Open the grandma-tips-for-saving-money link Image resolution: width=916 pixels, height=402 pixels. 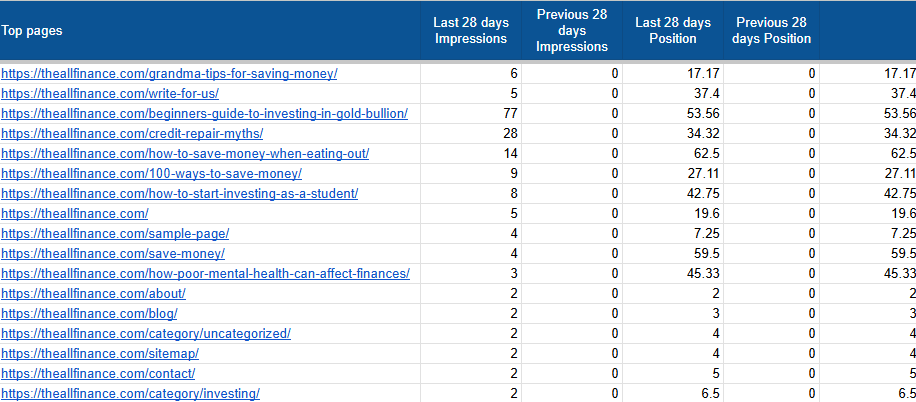pos(169,74)
